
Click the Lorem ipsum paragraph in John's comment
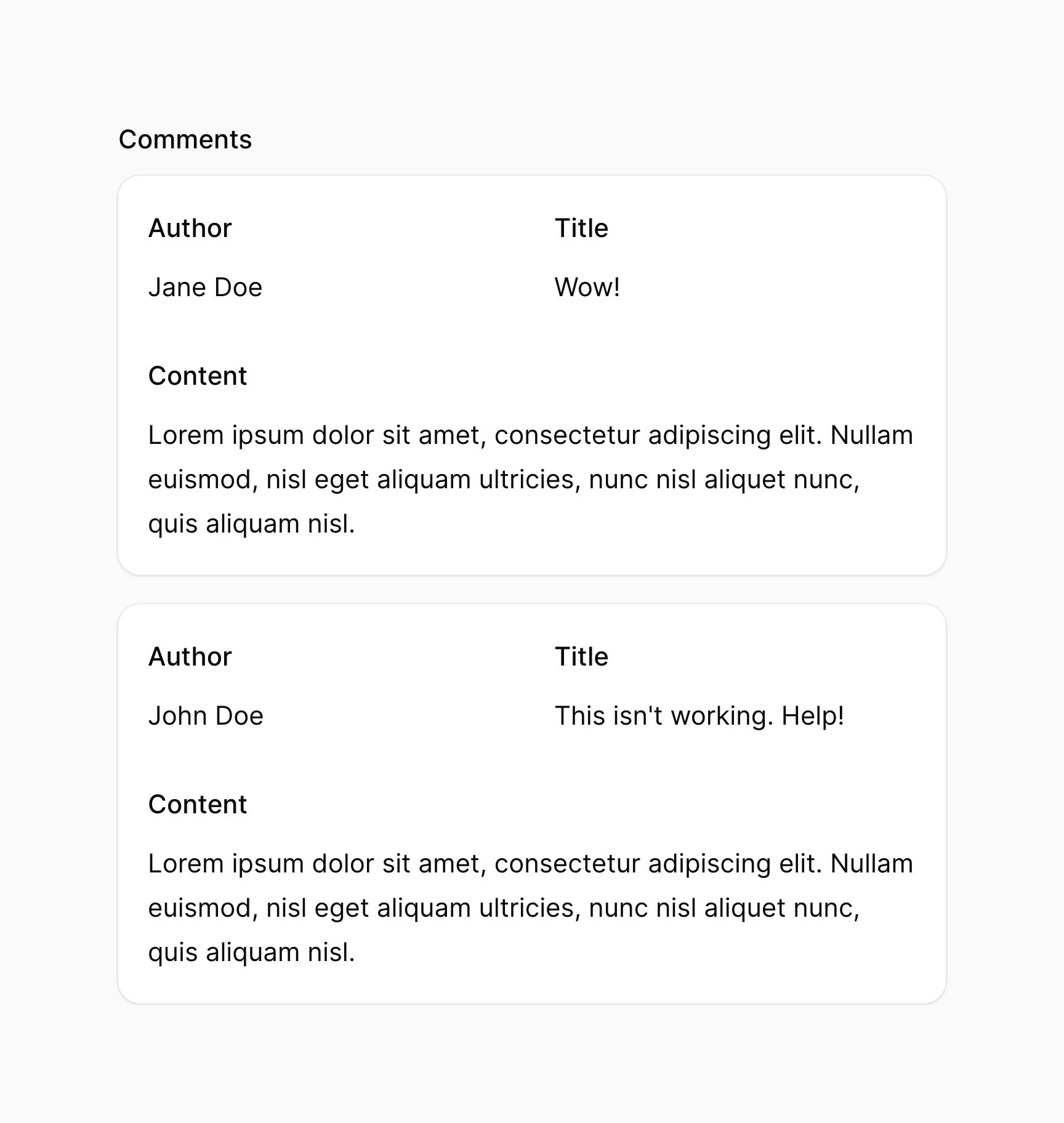(531, 908)
